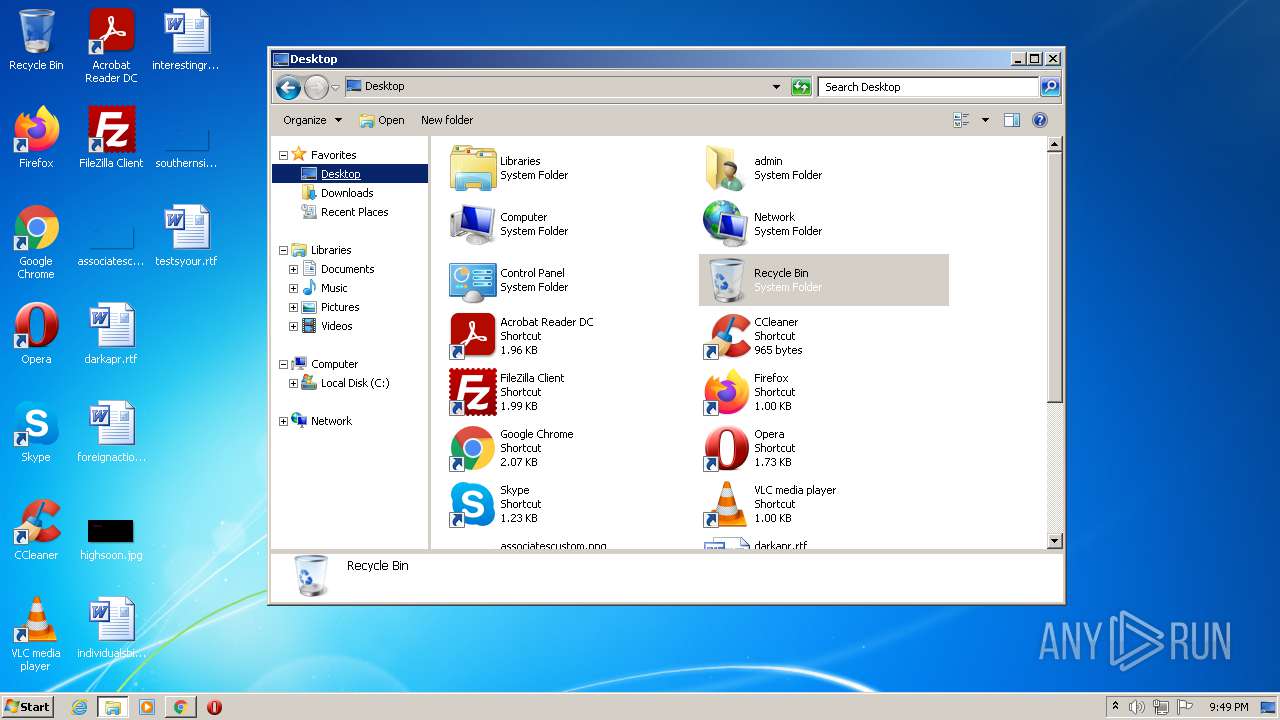Click the search magnifier icon
The image size is (1280, 720).
(x=1049, y=87)
